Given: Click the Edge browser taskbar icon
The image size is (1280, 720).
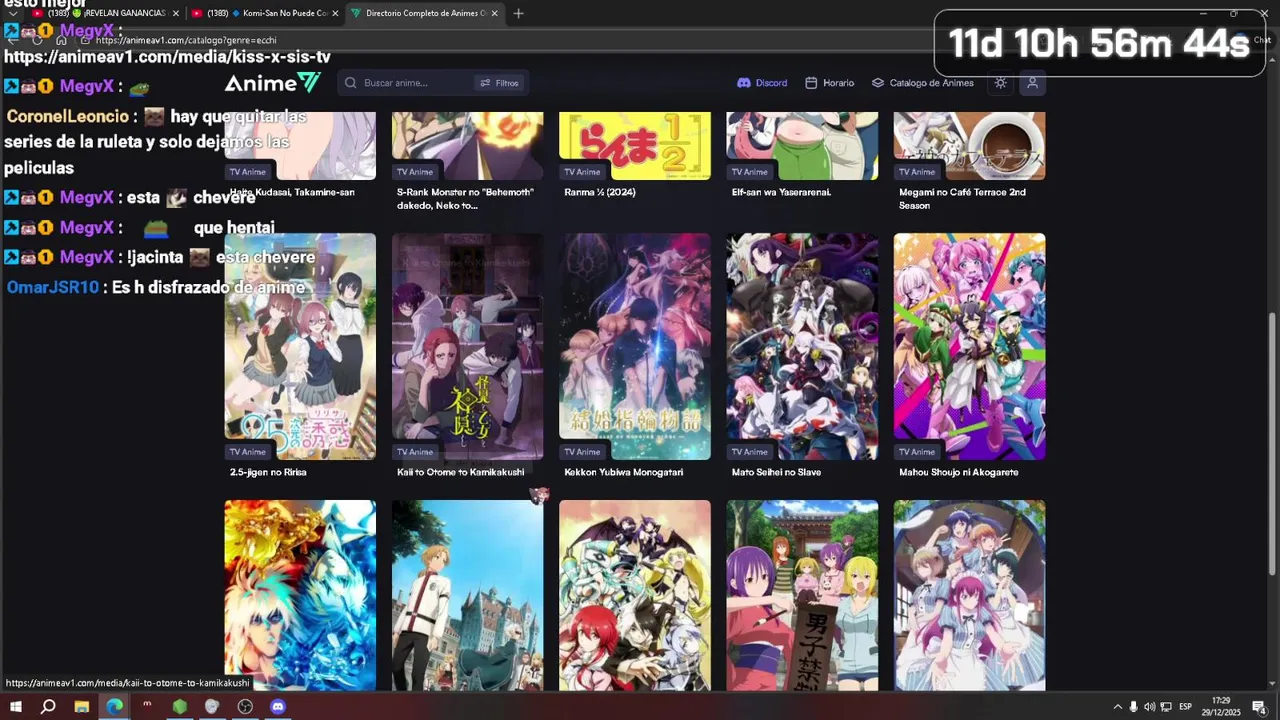Looking at the screenshot, I should (x=114, y=706).
